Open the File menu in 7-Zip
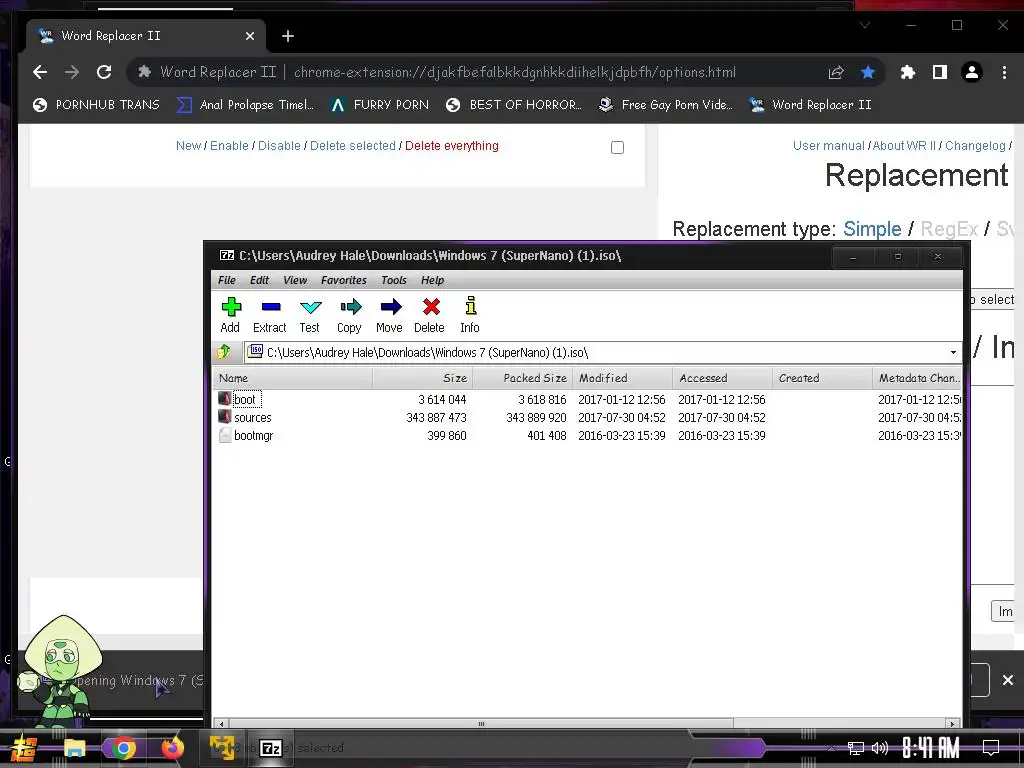 pyautogui.click(x=227, y=280)
